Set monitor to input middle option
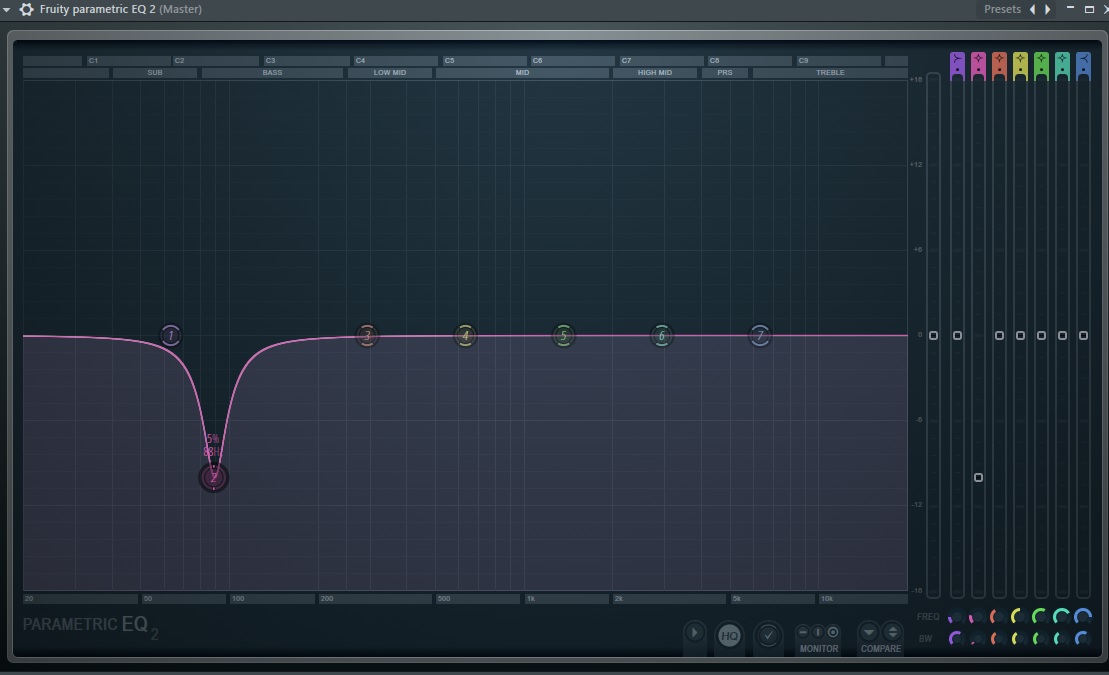The image size is (1109, 675). coord(818,632)
